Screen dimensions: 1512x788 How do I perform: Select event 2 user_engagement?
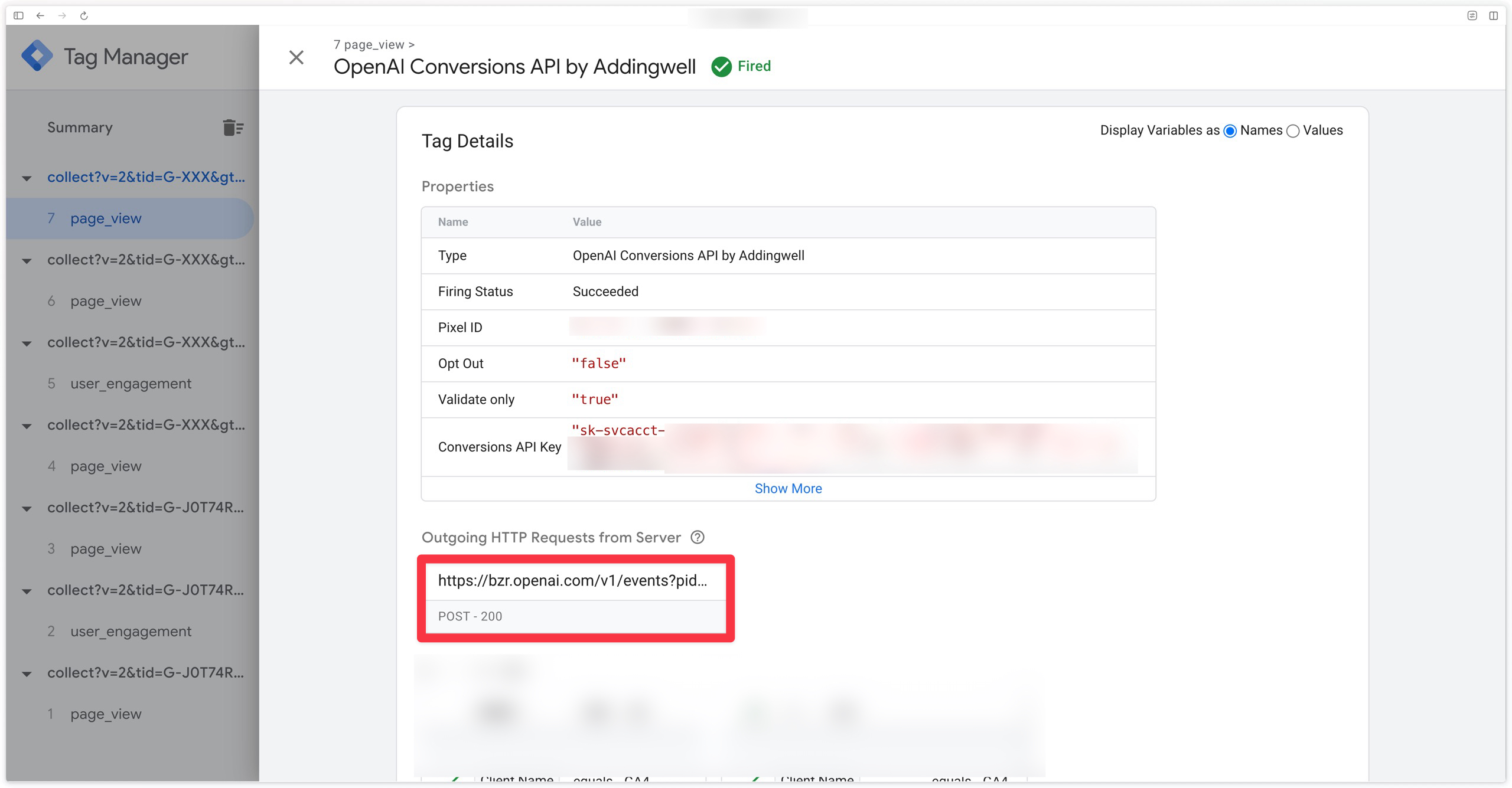tap(130, 632)
